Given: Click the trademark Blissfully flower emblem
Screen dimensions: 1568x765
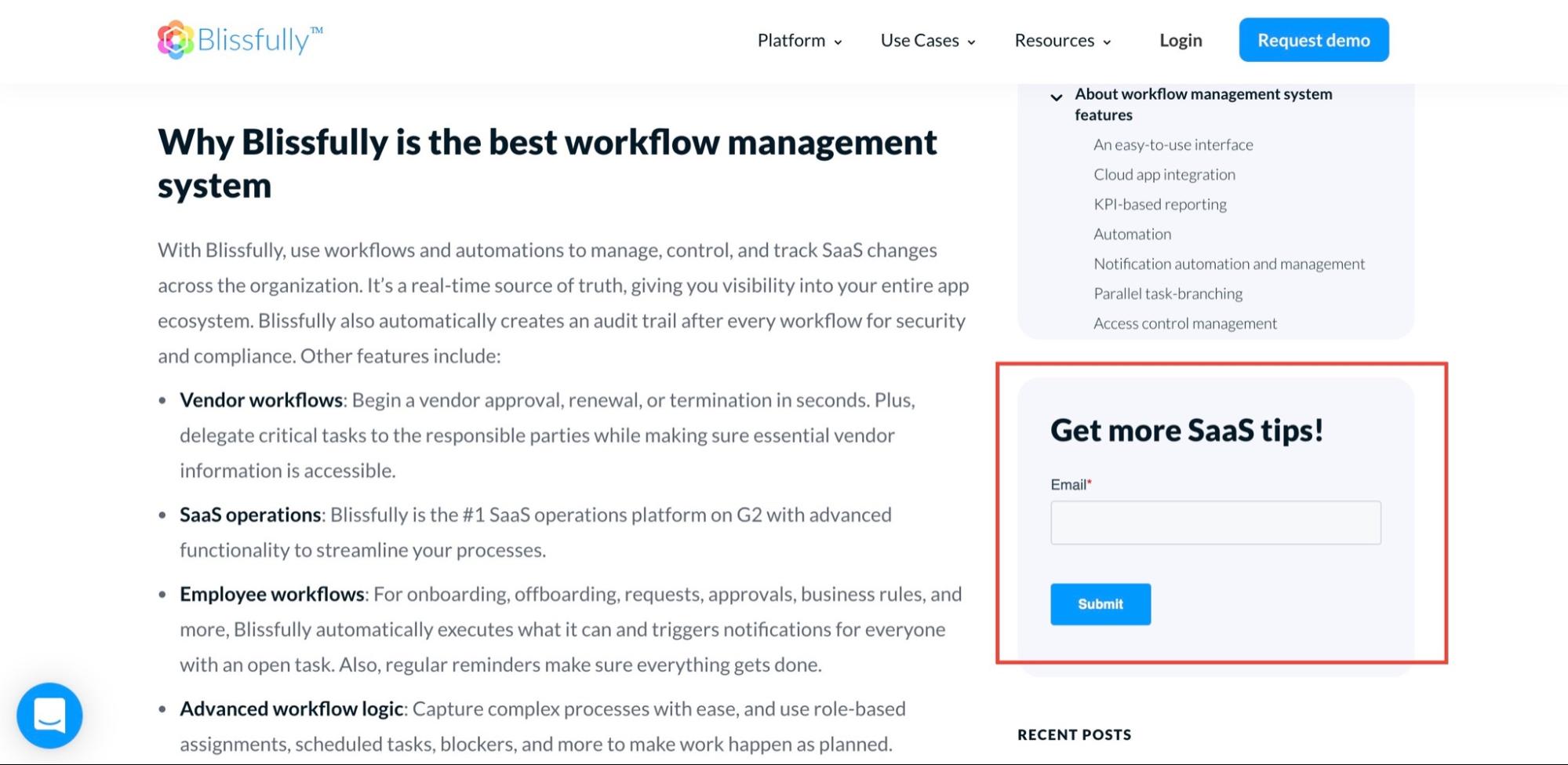Looking at the screenshot, I should [x=177, y=38].
